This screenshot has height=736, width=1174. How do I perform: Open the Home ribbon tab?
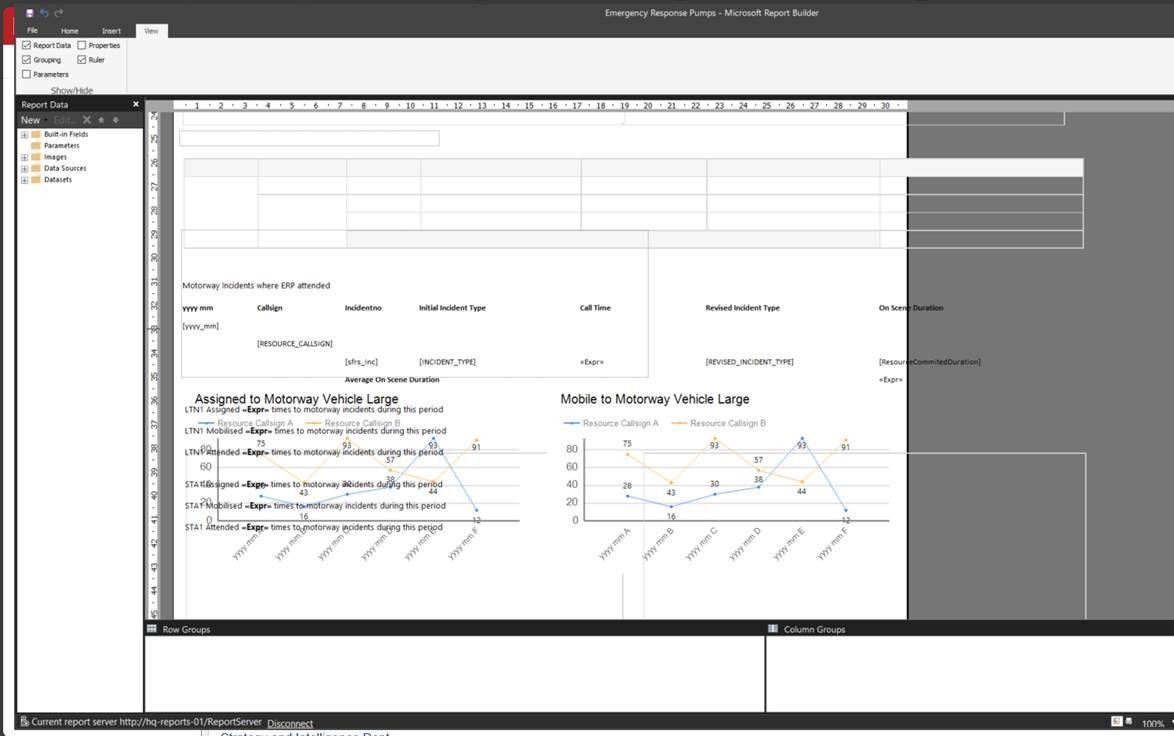(69, 30)
